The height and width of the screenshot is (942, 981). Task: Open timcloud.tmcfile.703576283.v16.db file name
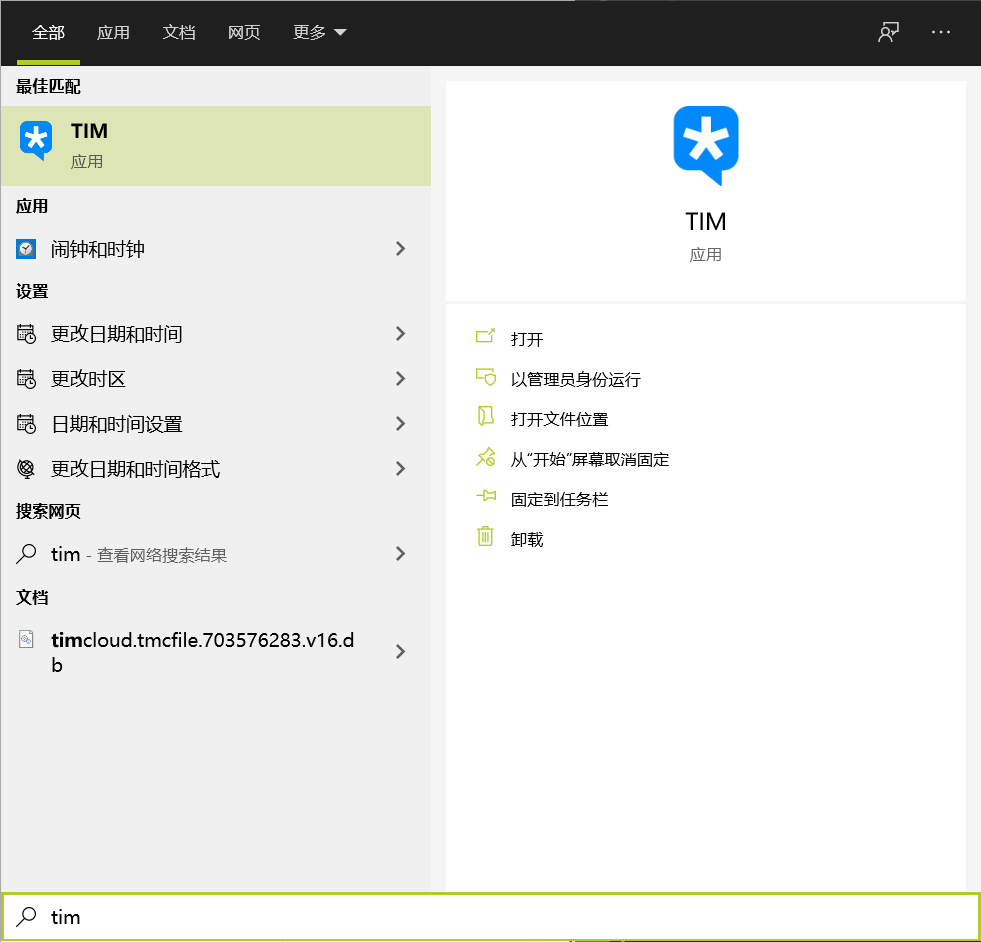(203, 652)
